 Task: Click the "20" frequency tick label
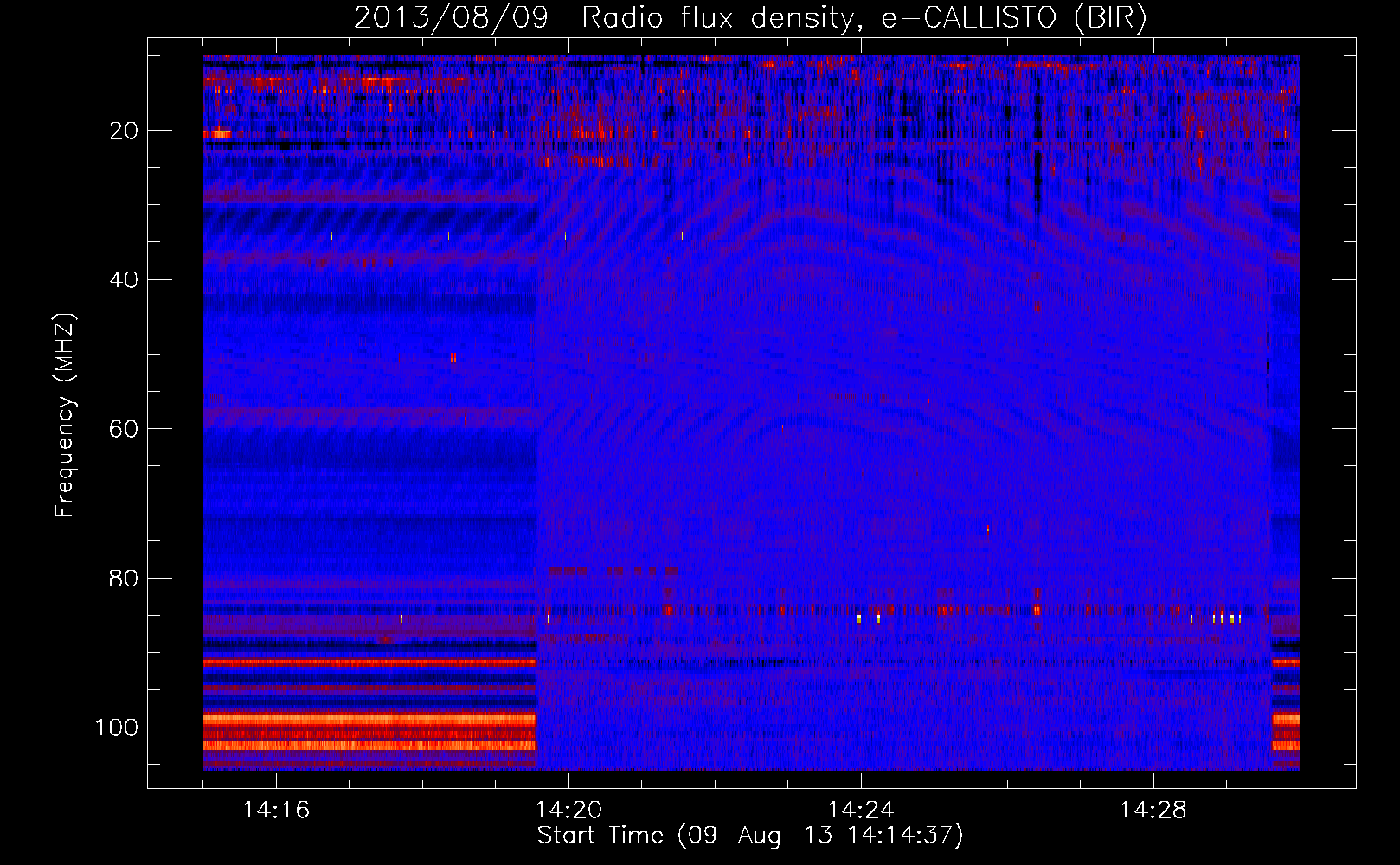(125, 131)
